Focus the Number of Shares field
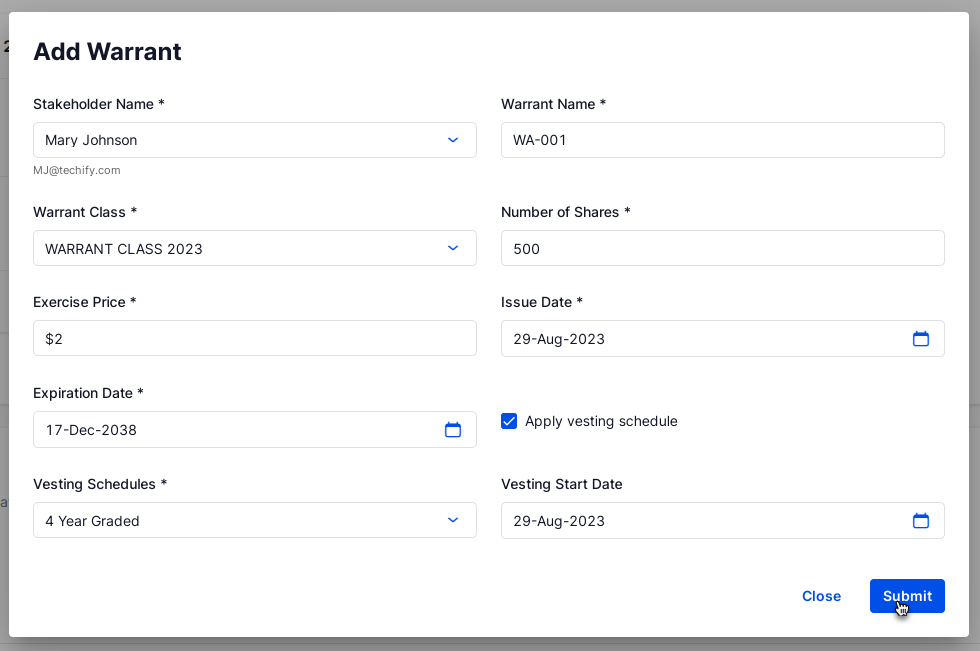This screenshot has height=651, width=980. click(x=720, y=248)
